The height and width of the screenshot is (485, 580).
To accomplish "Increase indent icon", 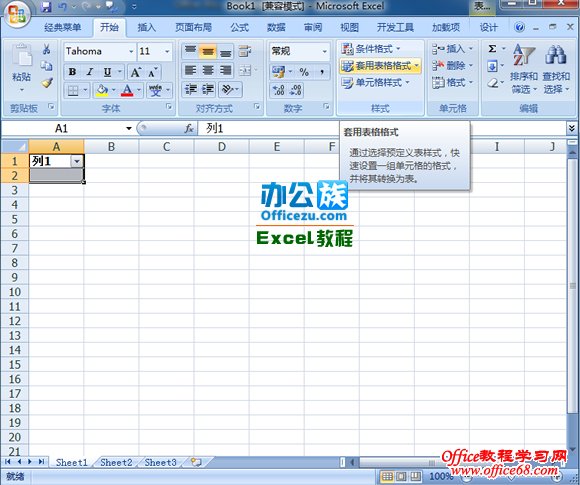I will (x=208, y=90).
